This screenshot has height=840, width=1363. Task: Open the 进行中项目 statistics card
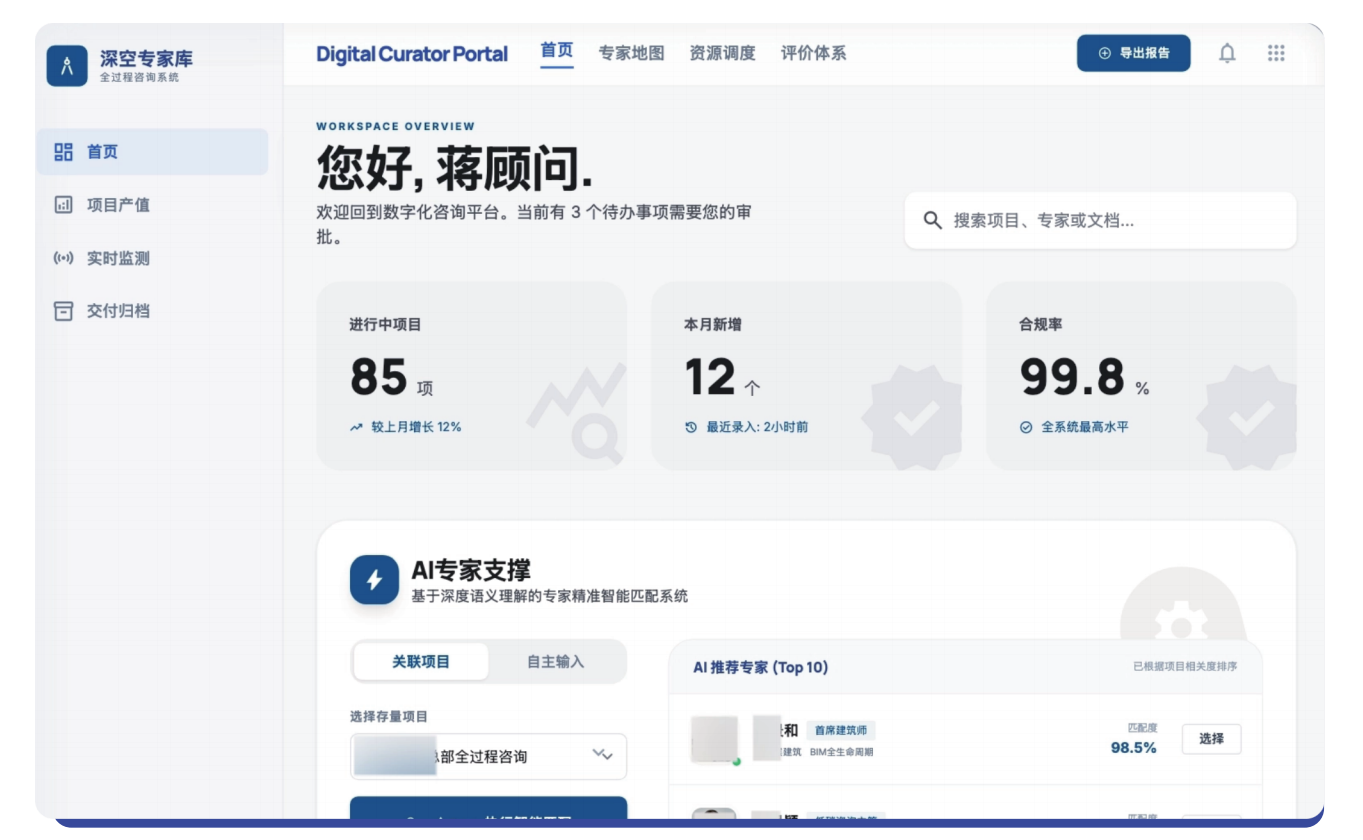click(471, 376)
